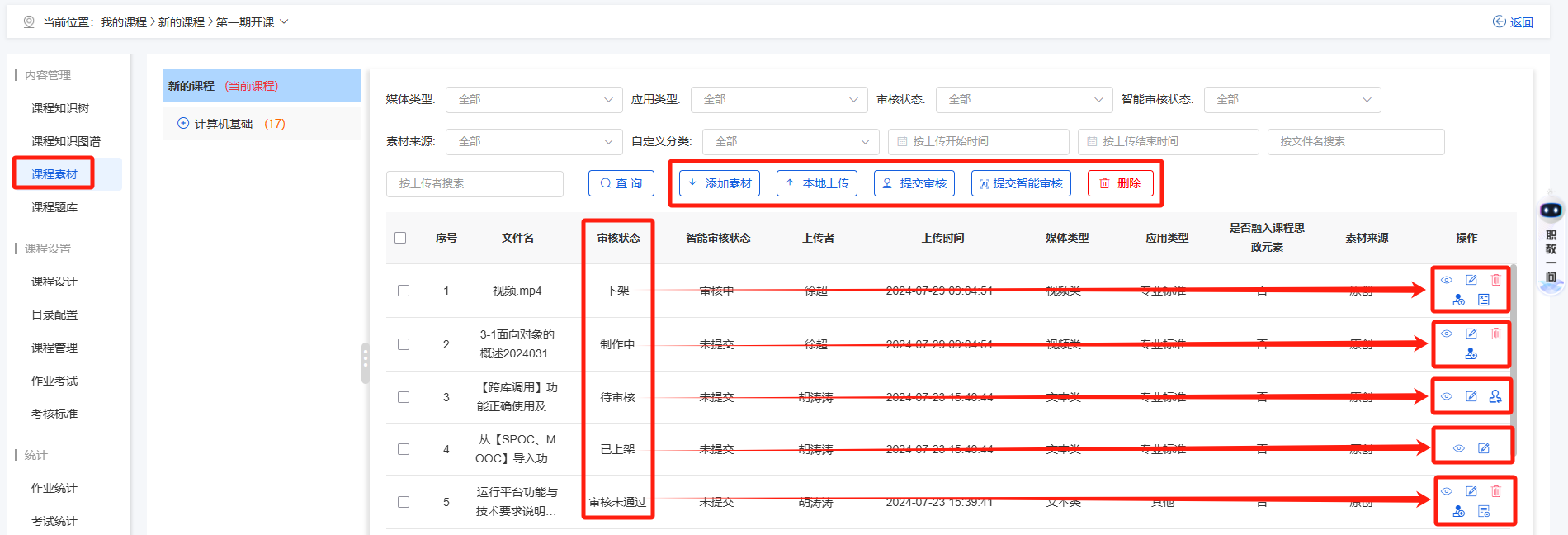Focus the 按上传结束时间 date field
This screenshot has height=535, width=1568.
[1168, 142]
